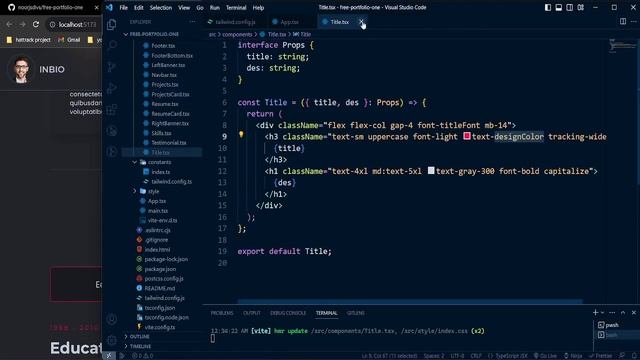Open package.json in the explorer
This screenshot has height=360, width=640.
(x=160, y=269)
